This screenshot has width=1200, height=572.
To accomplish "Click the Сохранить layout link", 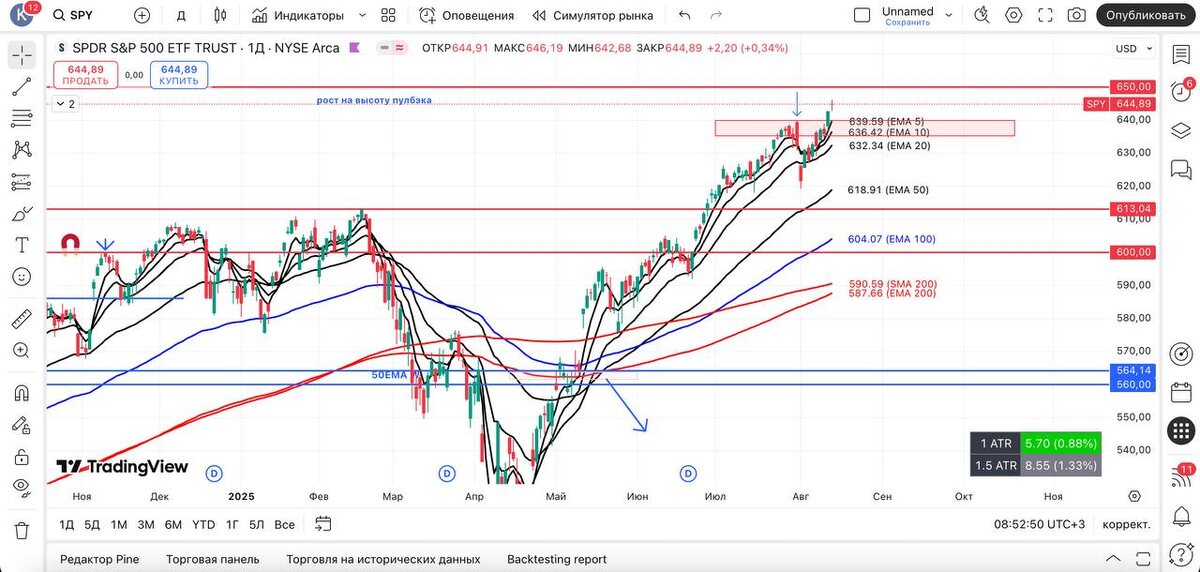I will pyautogui.click(x=908, y=22).
